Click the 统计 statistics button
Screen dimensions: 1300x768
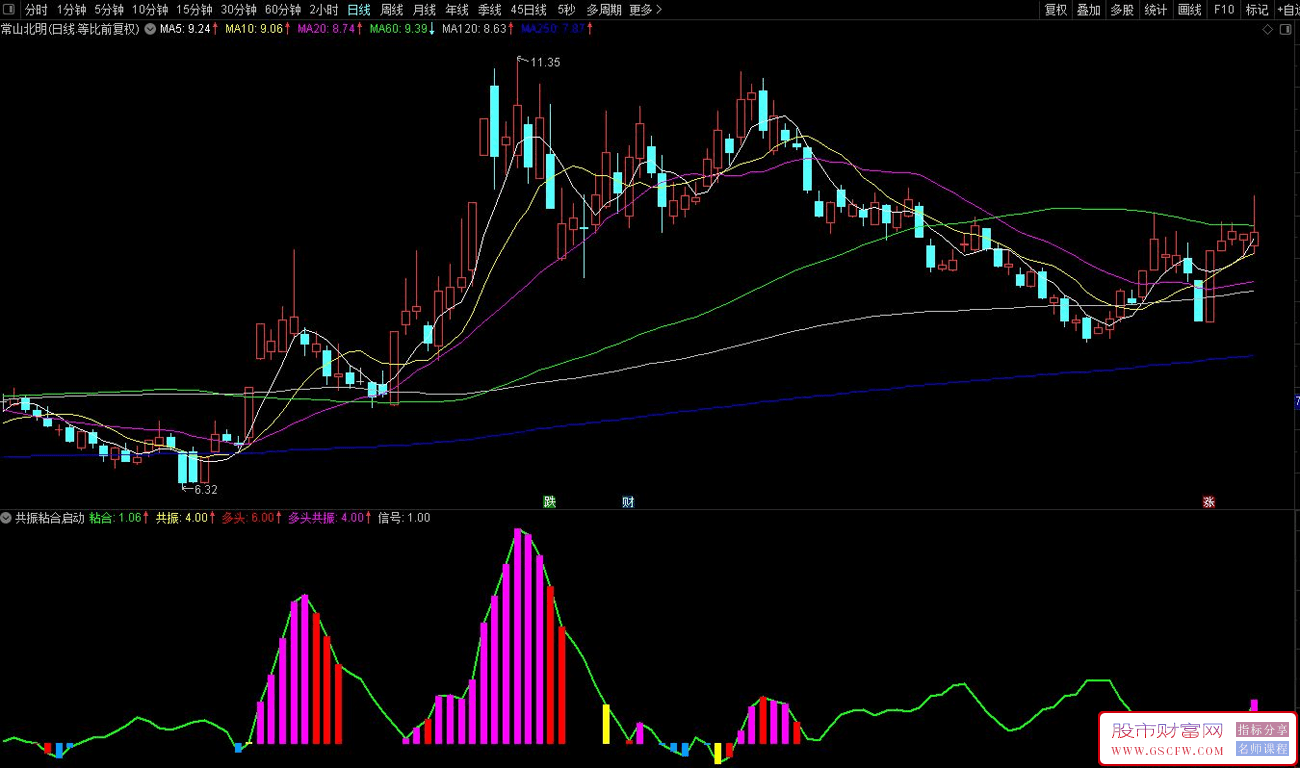tap(1156, 10)
